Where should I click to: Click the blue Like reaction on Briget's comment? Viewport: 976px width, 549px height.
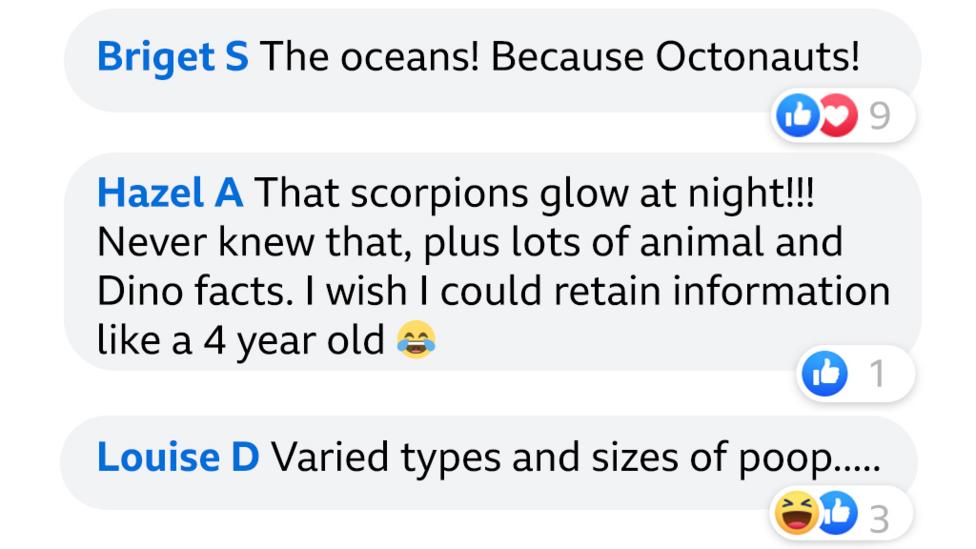point(797,117)
